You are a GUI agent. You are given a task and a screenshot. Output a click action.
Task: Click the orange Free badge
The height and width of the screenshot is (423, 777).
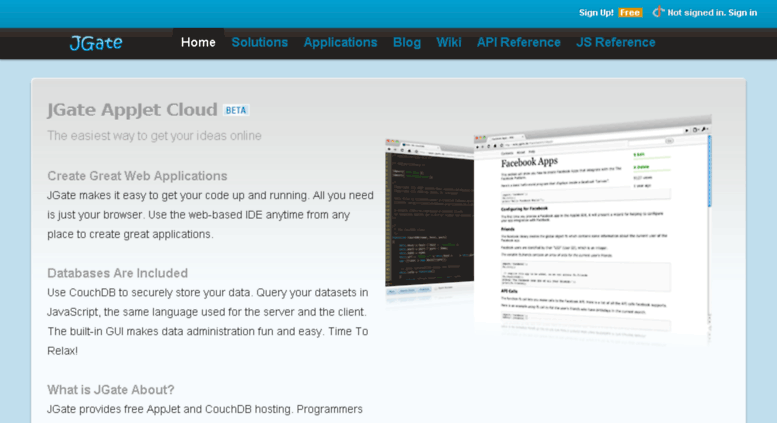coord(630,13)
